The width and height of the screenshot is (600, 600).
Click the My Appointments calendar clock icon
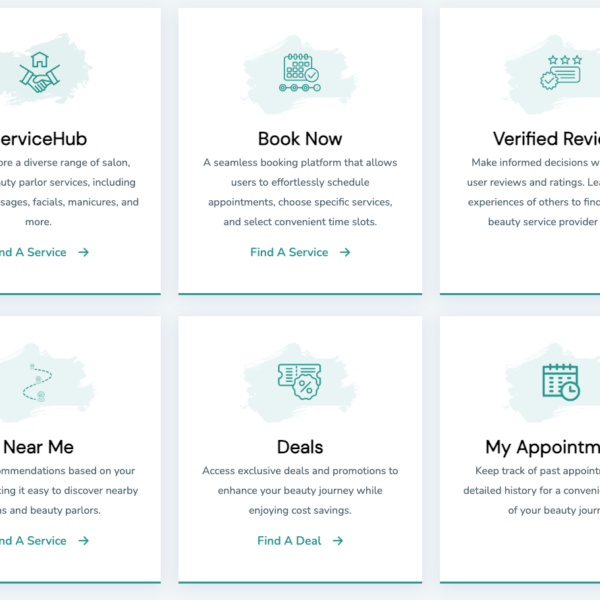[561, 381]
